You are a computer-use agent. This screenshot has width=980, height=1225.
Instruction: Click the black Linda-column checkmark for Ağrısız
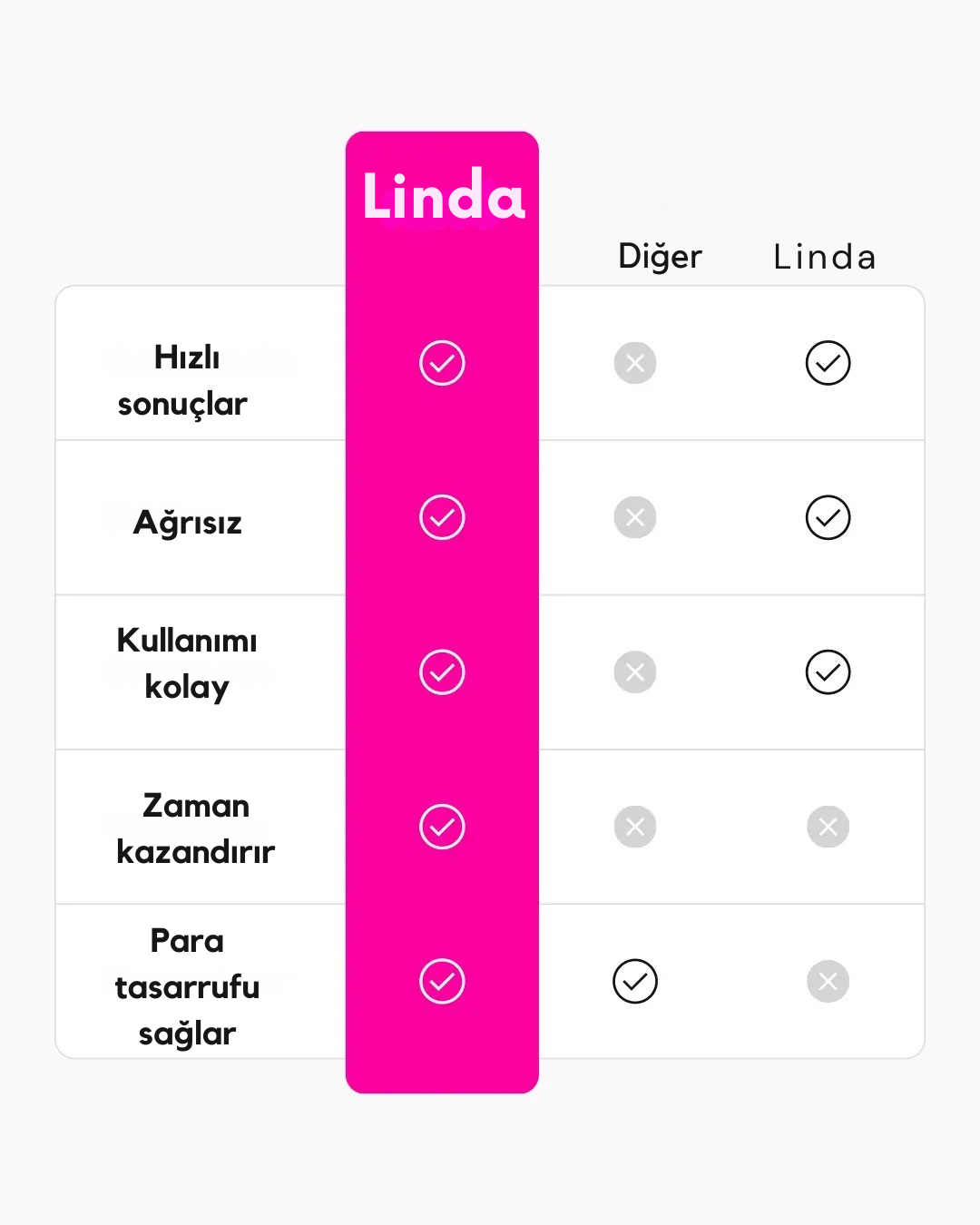(x=828, y=517)
